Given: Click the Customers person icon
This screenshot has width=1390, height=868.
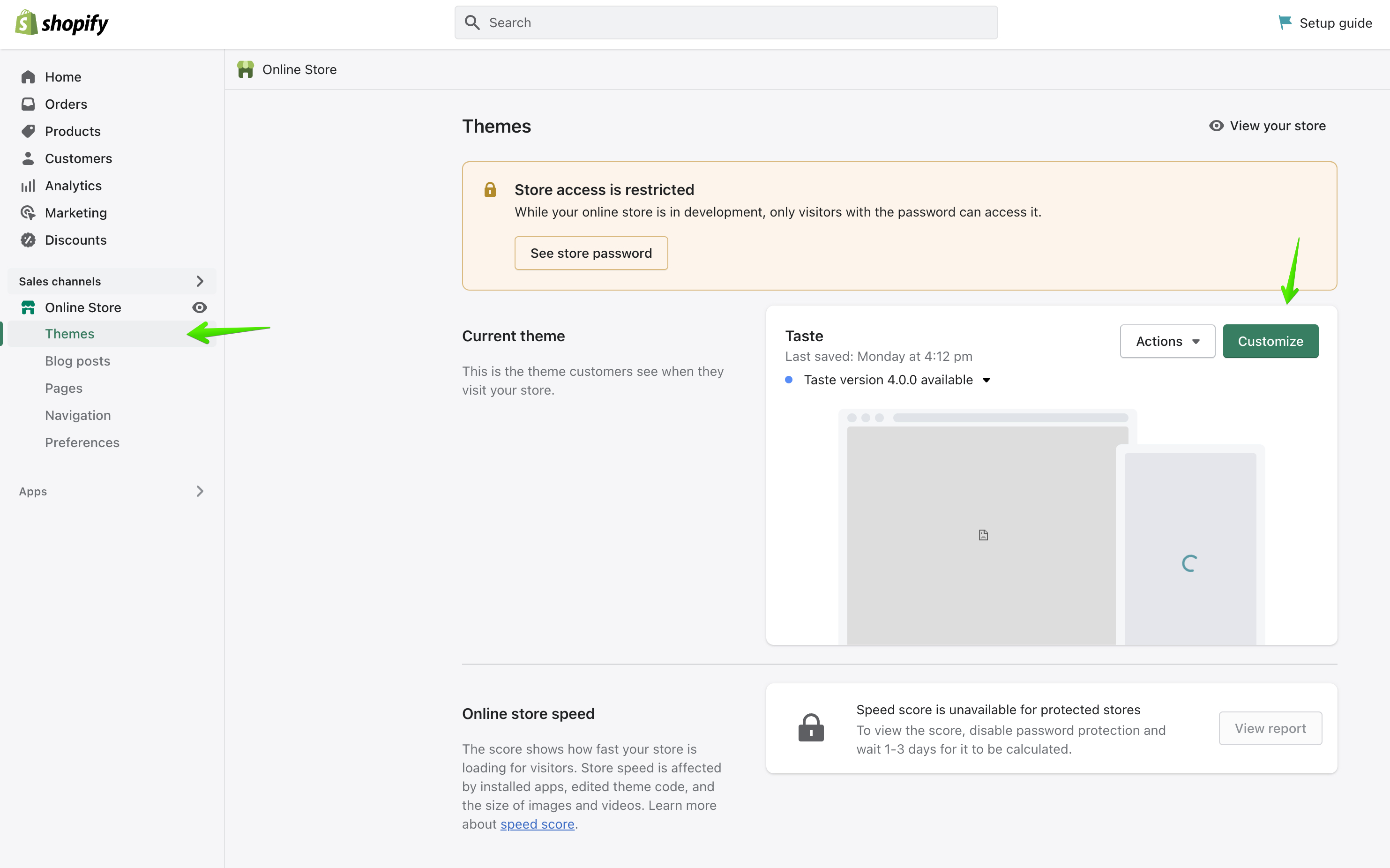Looking at the screenshot, I should (x=28, y=158).
